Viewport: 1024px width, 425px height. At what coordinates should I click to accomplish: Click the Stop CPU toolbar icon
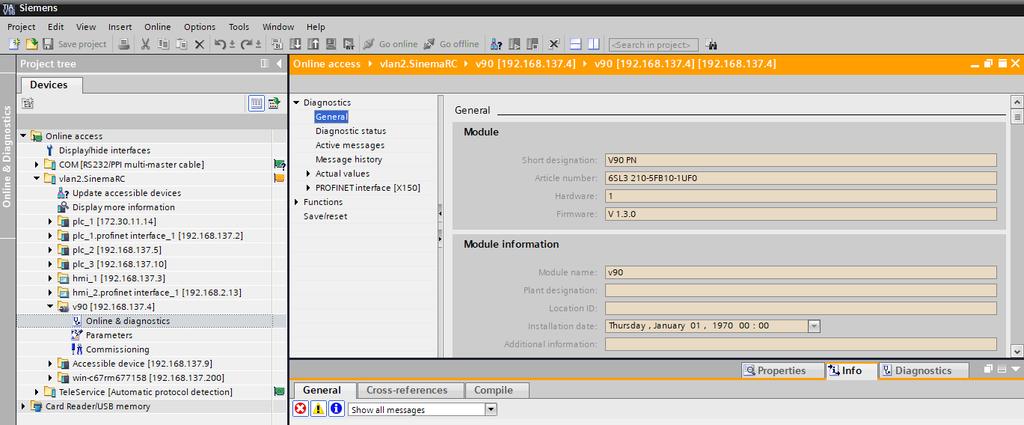(x=532, y=44)
